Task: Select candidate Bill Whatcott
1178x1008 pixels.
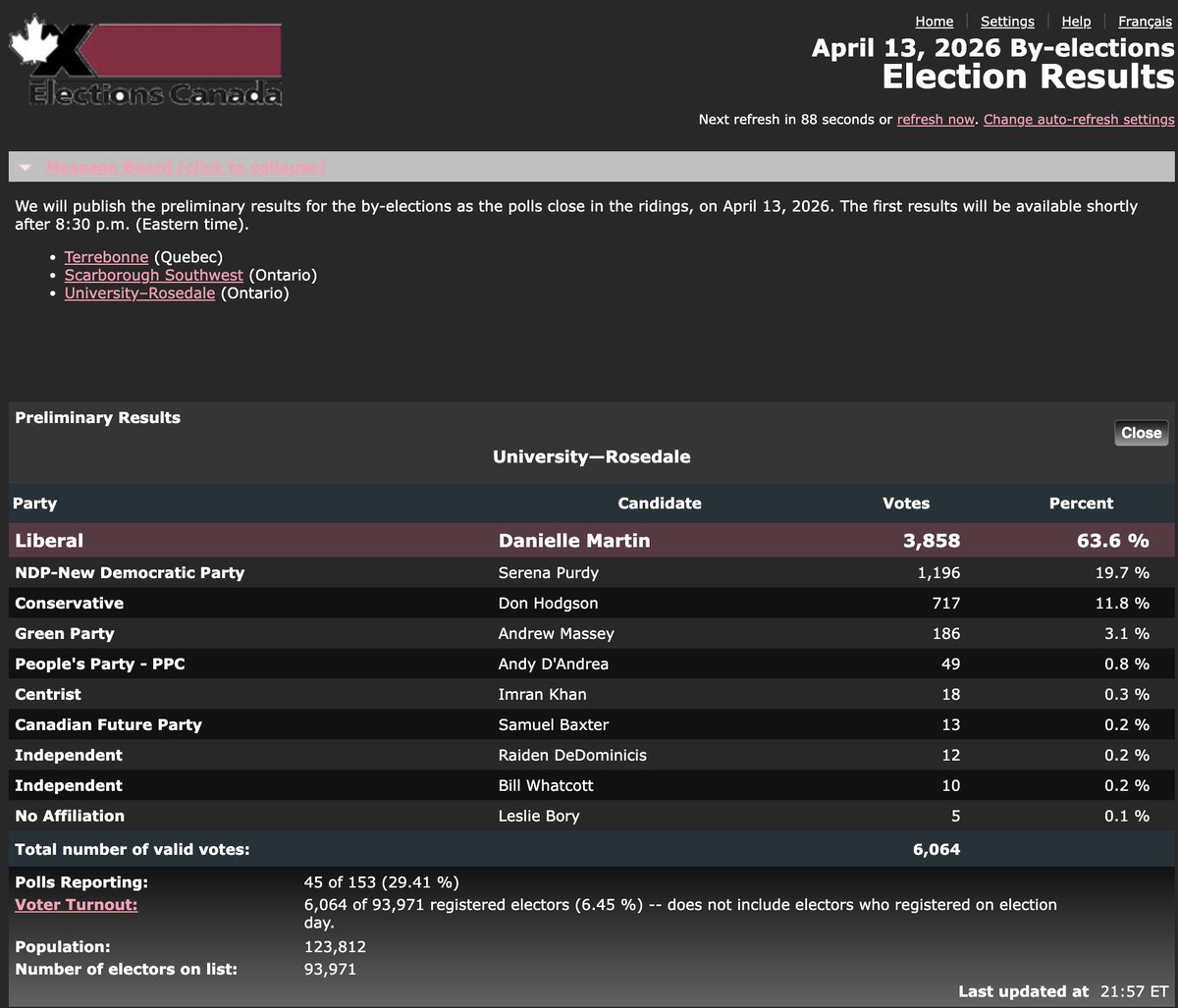Action: [x=546, y=786]
